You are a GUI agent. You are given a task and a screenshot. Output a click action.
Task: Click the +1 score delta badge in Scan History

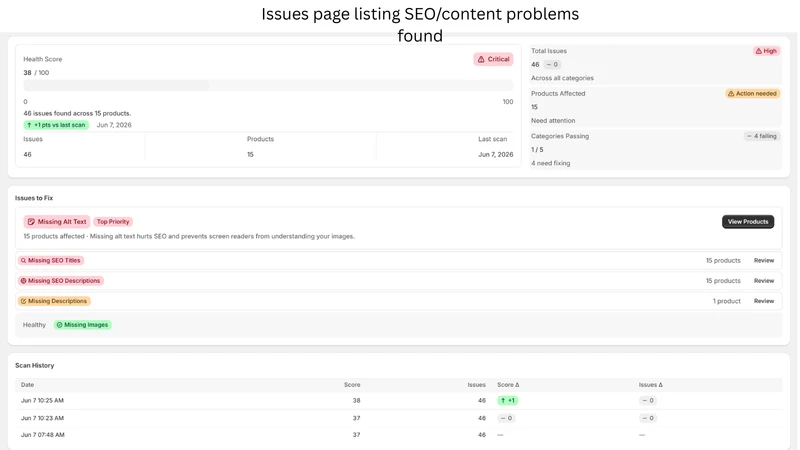508,401
